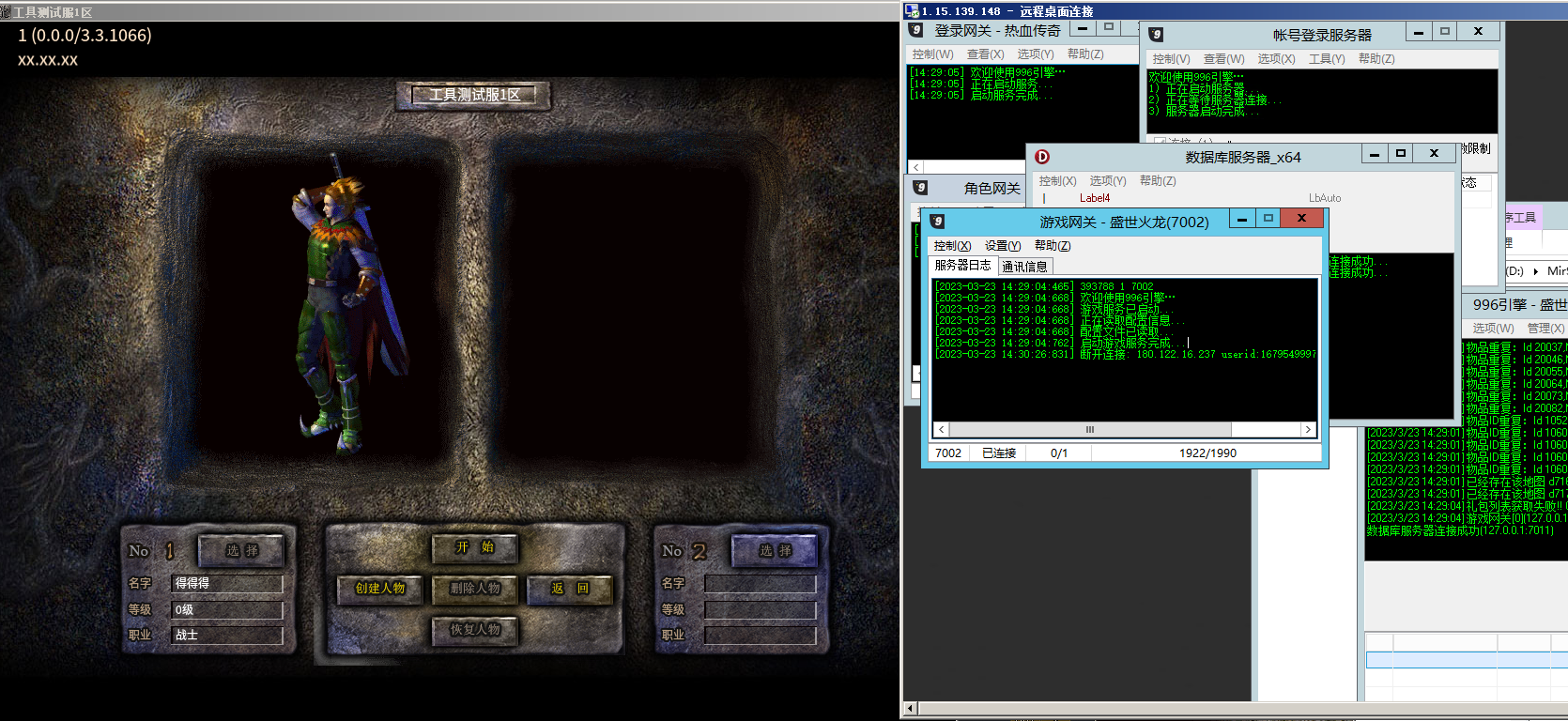Open 帮助(Z) menu in 登录网关 window
Viewport: 1568px width, 721px height.
1085,54
